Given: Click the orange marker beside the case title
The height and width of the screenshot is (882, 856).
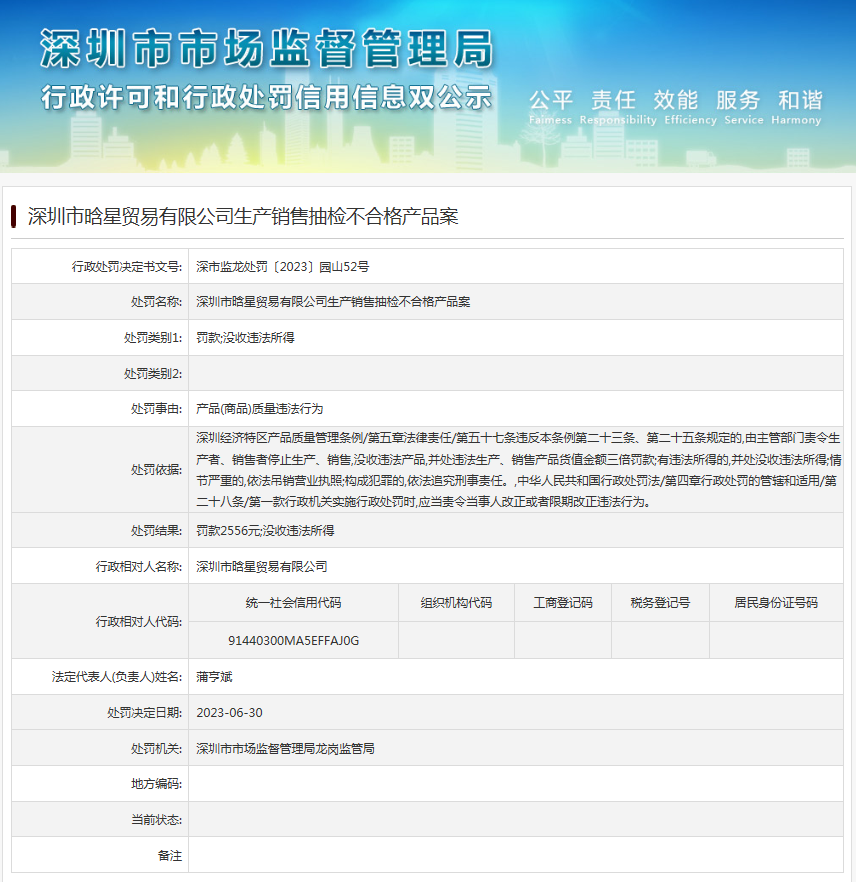Looking at the screenshot, I should 13,212.
